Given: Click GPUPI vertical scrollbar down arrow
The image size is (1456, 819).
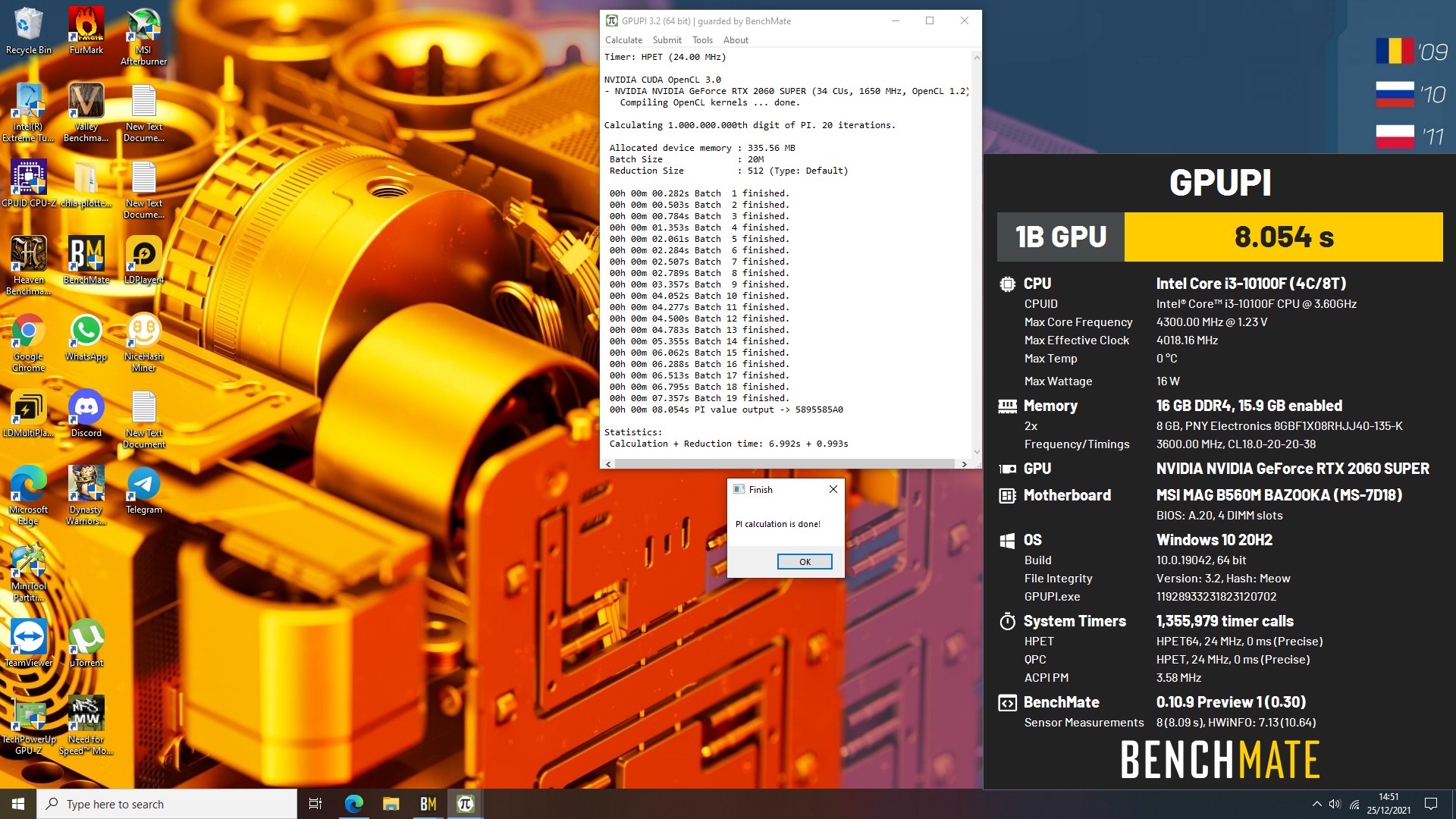Looking at the screenshot, I should [977, 452].
